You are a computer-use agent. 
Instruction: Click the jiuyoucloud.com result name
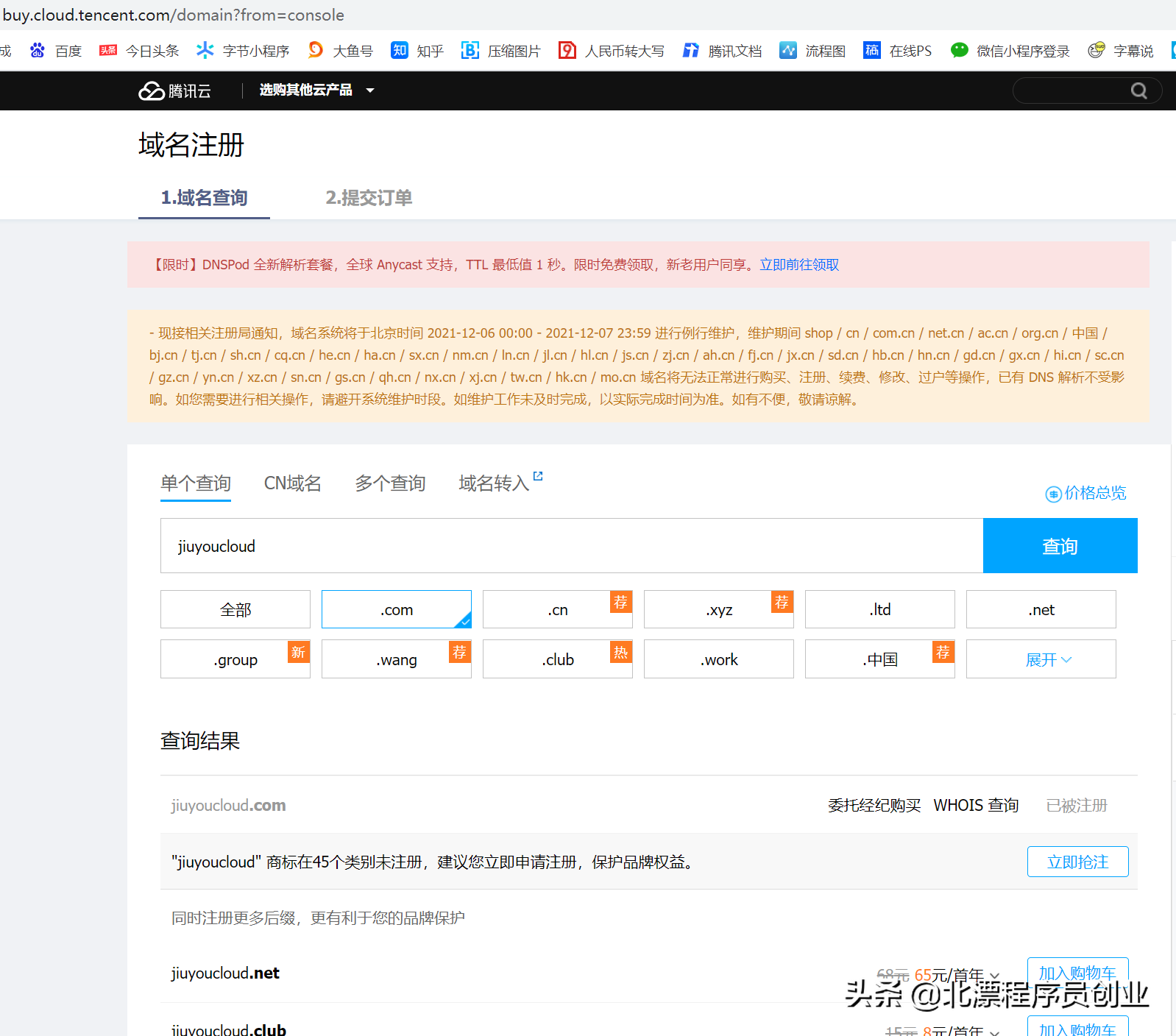pyautogui.click(x=228, y=806)
